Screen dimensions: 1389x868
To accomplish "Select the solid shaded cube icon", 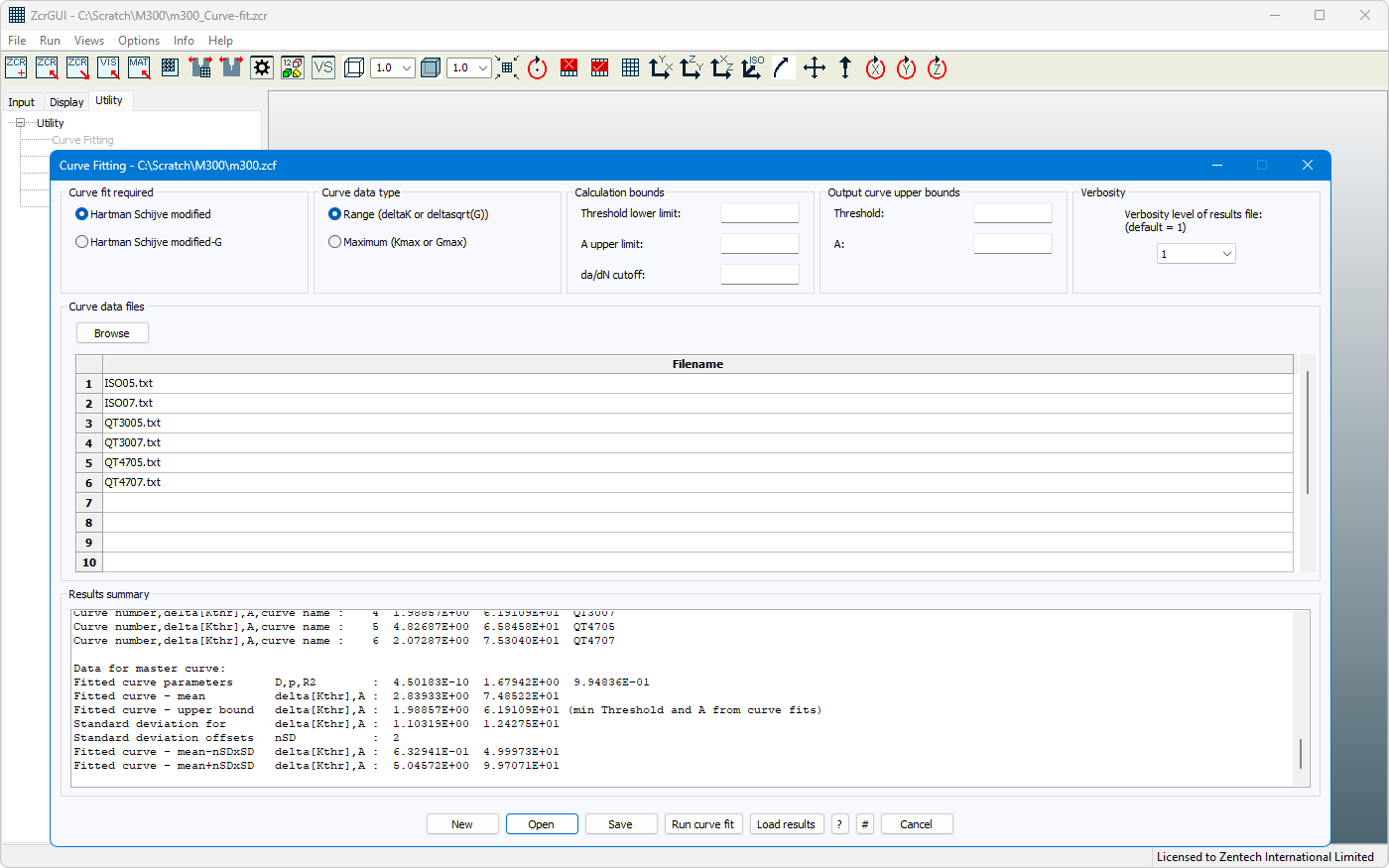I will tap(431, 67).
